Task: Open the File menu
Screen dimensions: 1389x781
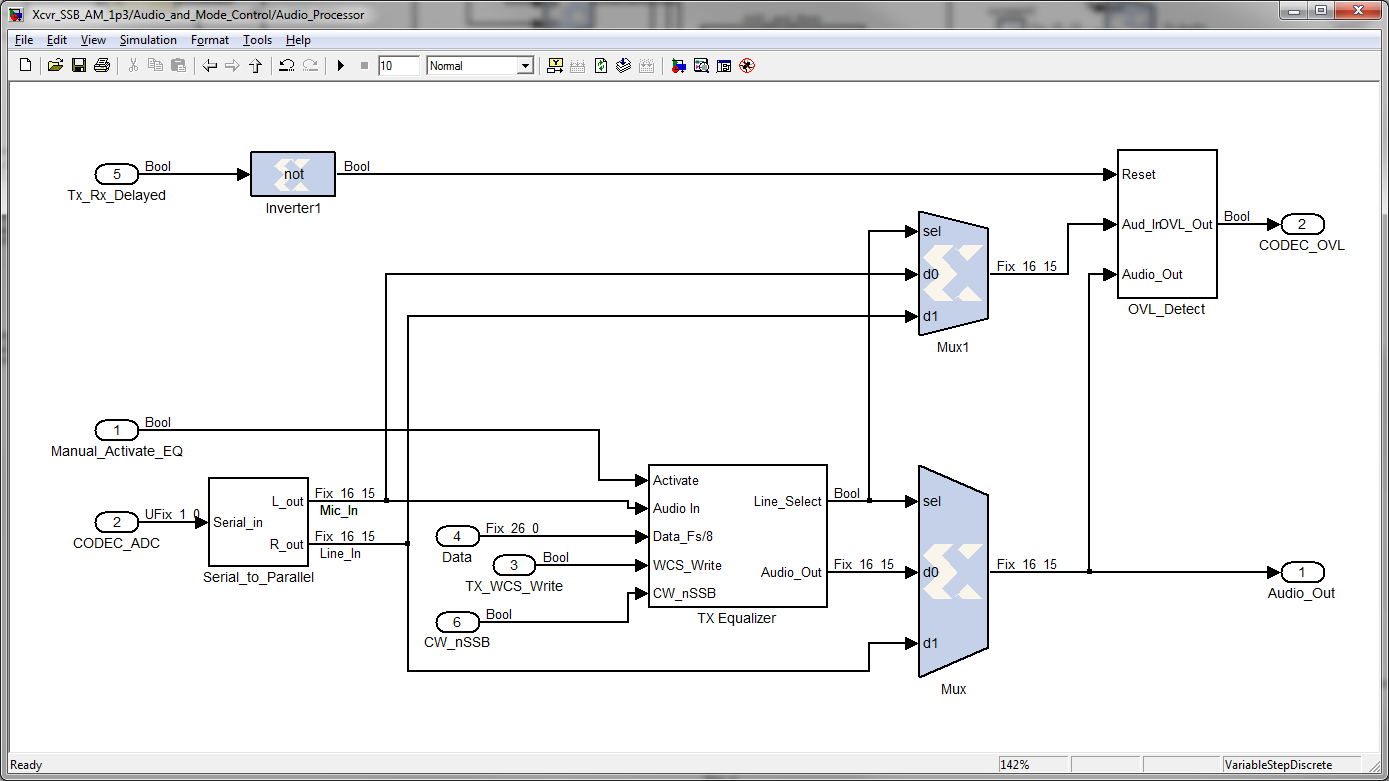Action: [x=24, y=40]
